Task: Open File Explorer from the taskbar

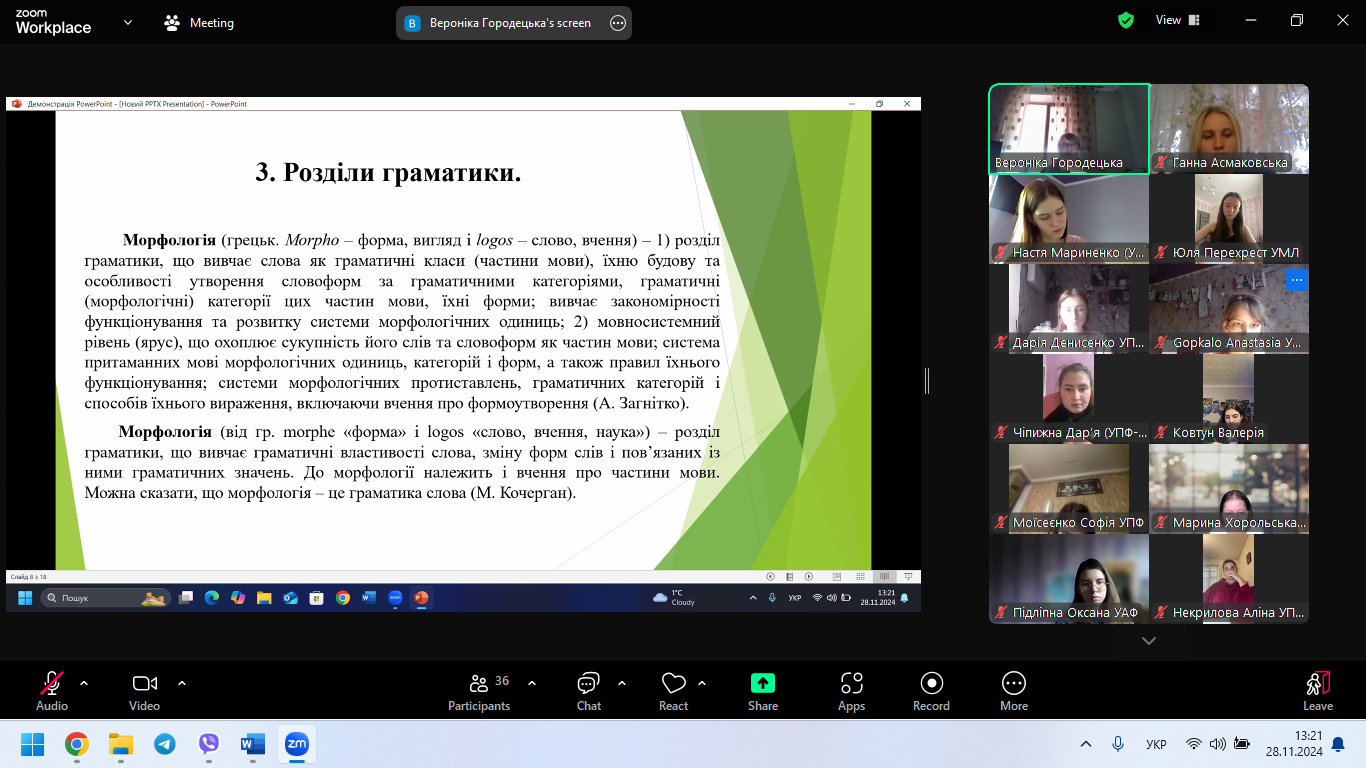Action: [121, 744]
